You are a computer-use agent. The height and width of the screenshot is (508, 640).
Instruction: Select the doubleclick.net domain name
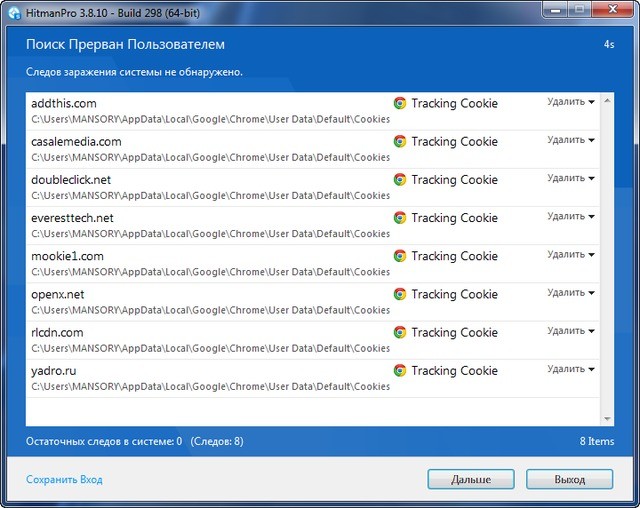(71, 180)
